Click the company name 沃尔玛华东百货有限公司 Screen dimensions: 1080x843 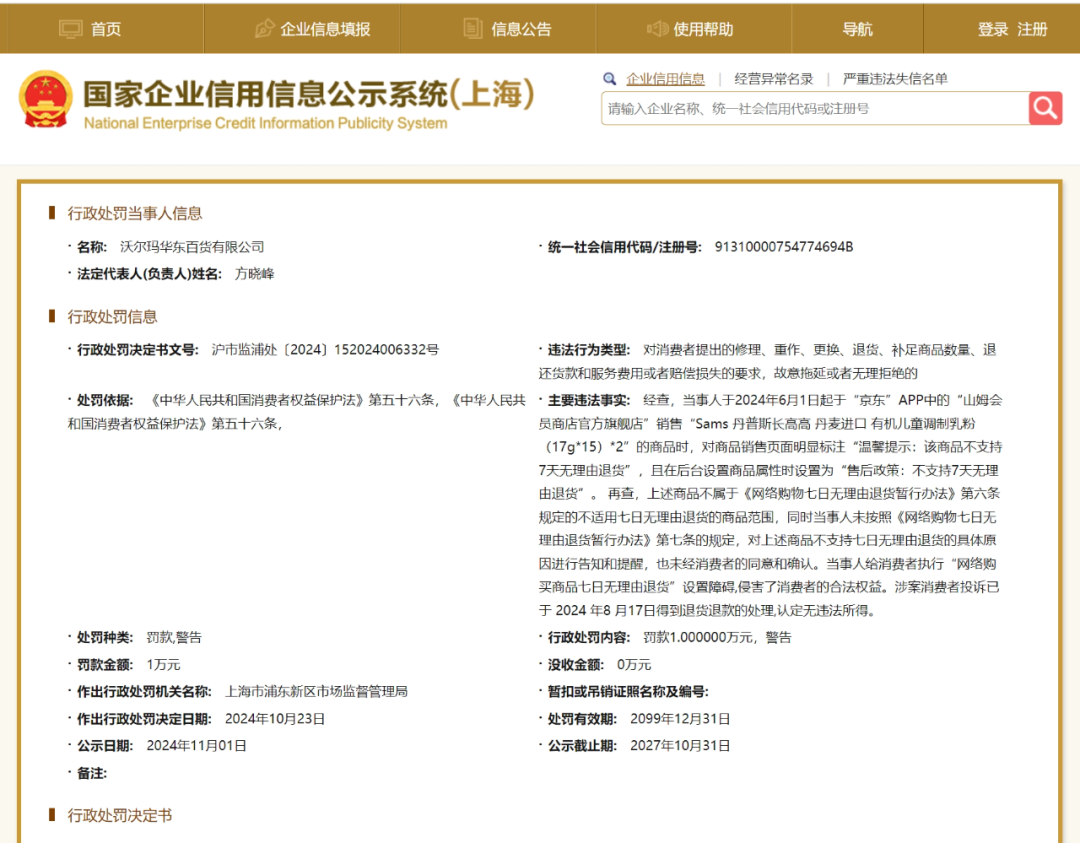click(x=192, y=247)
